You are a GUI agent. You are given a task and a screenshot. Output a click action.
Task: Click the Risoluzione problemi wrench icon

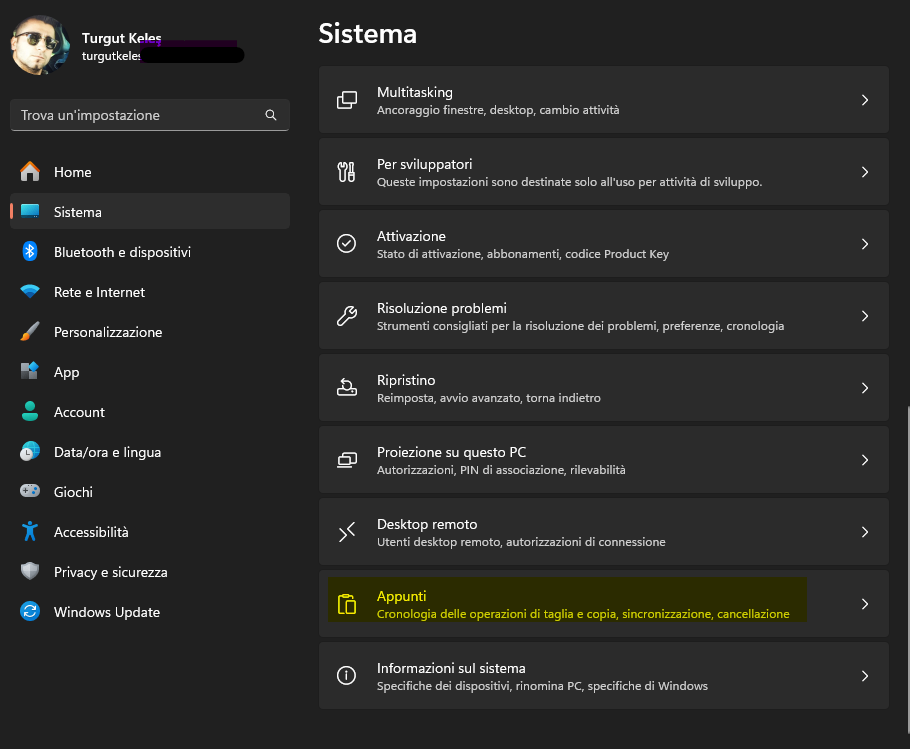[x=347, y=316]
